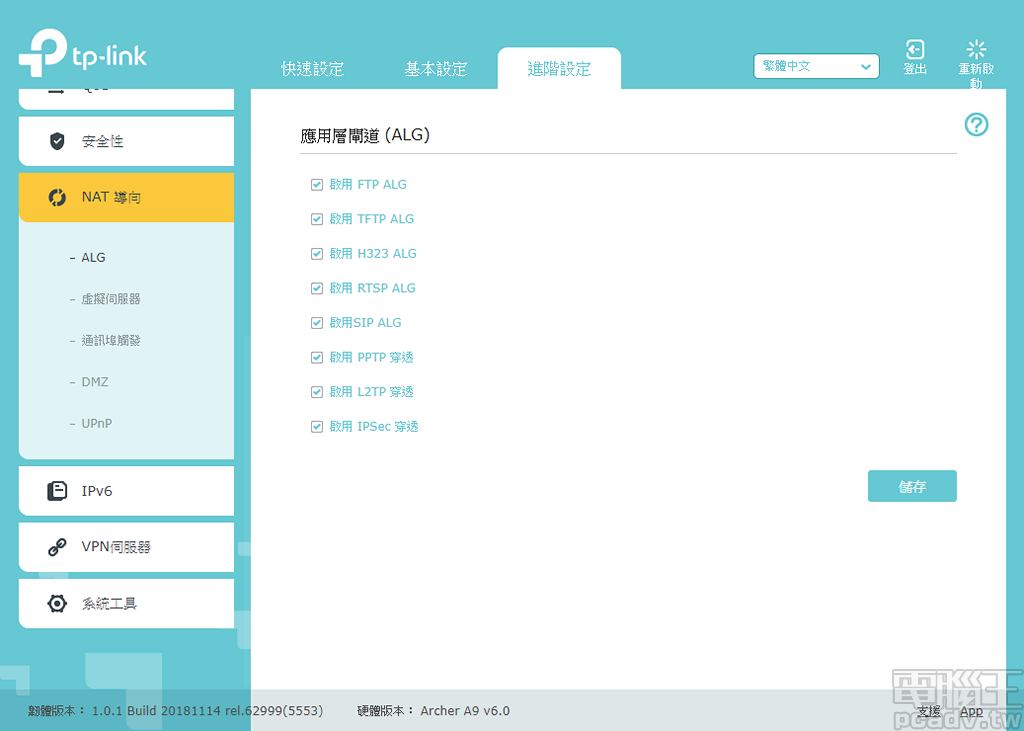Open the help question mark icon
Image resolution: width=1024 pixels, height=731 pixels.
976,124
